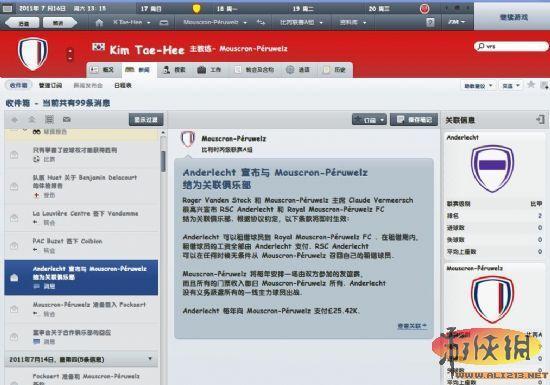550x385 pixels.
Task: Click the Show Filters button in inbox
Action: (x=146, y=120)
